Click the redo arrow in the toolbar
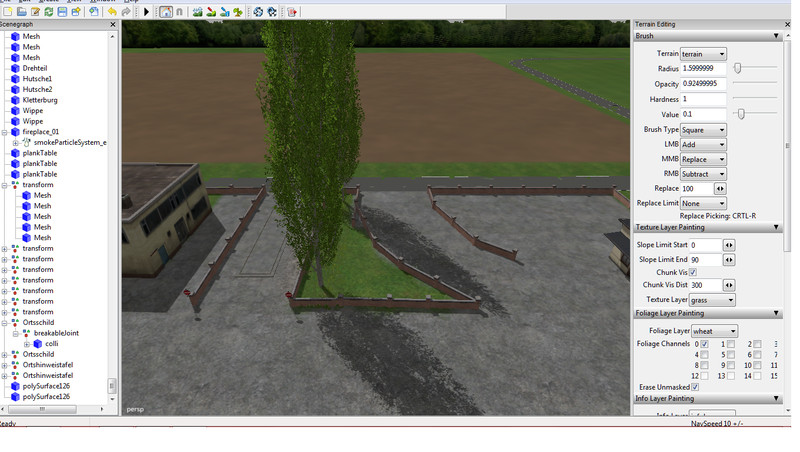This screenshot has width=800, height=452. coord(126,11)
